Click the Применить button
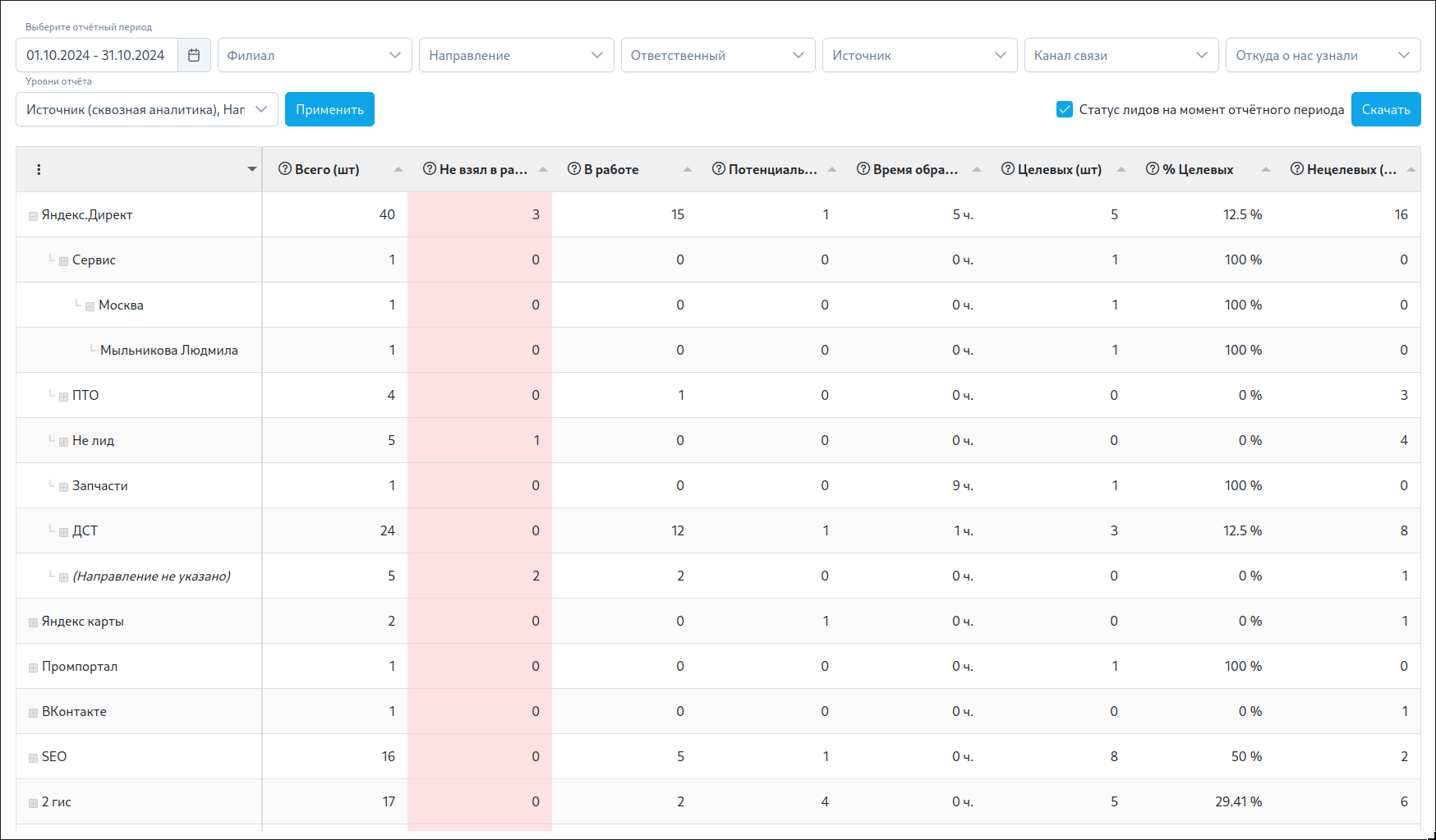 329,109
